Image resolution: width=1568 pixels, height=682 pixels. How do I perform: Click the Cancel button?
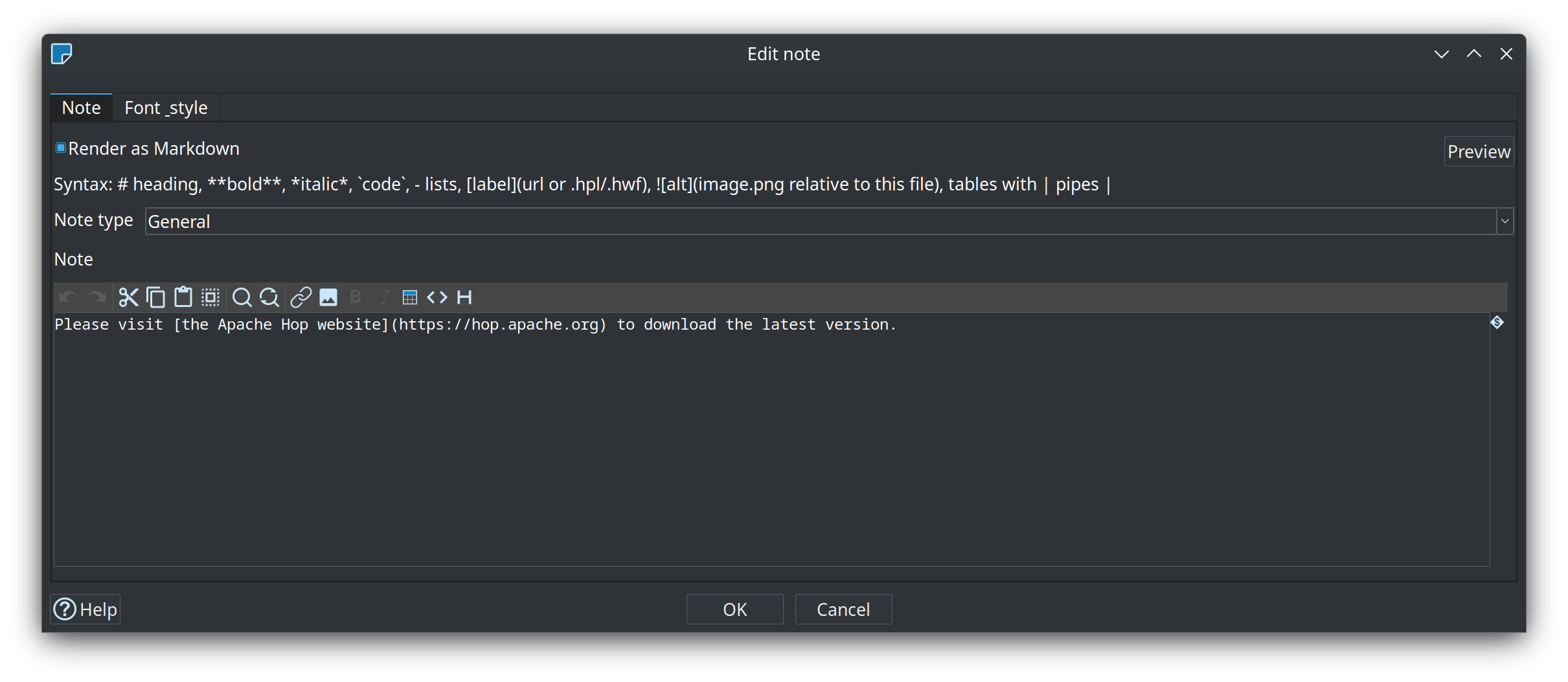[843, 609]
